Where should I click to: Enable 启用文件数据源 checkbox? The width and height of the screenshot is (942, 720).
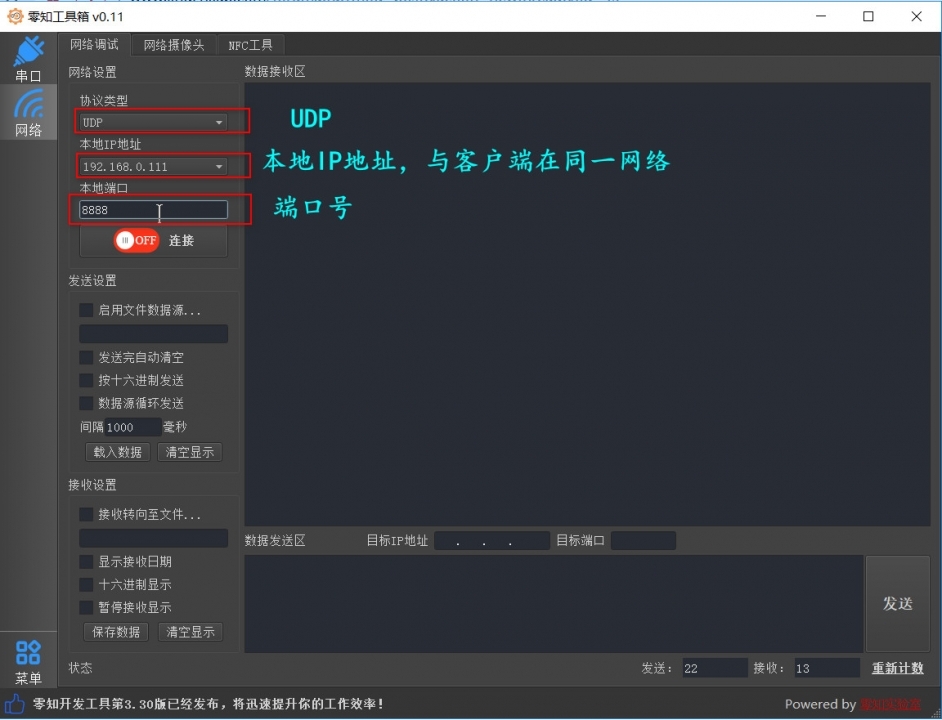point(86,311)
